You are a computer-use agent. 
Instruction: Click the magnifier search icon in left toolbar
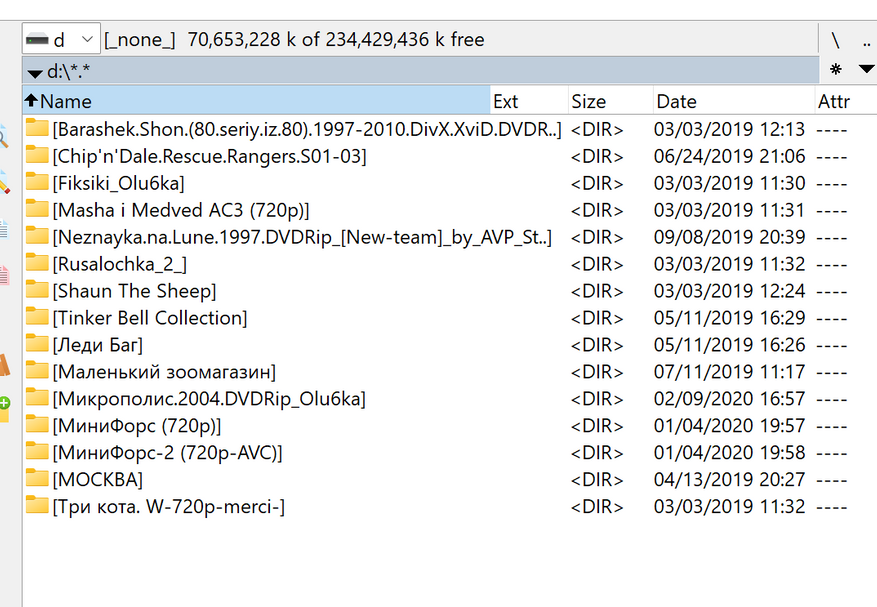[4, 137]
